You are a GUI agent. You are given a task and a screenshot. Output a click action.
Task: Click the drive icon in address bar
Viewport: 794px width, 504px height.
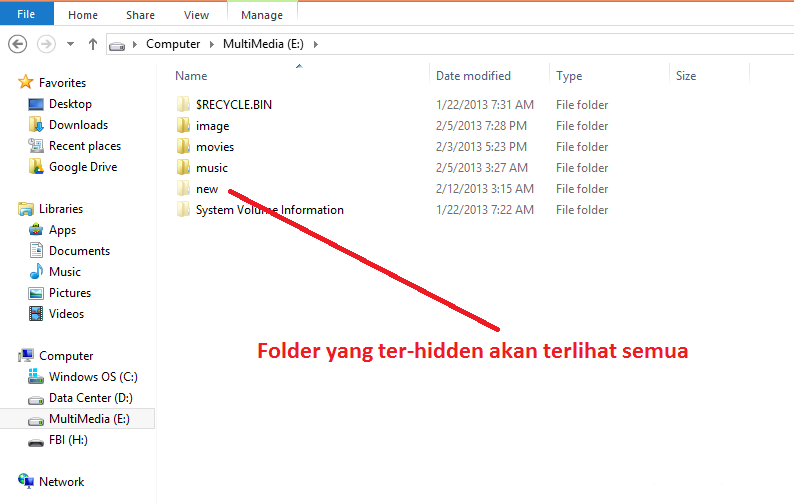(117, 46)
